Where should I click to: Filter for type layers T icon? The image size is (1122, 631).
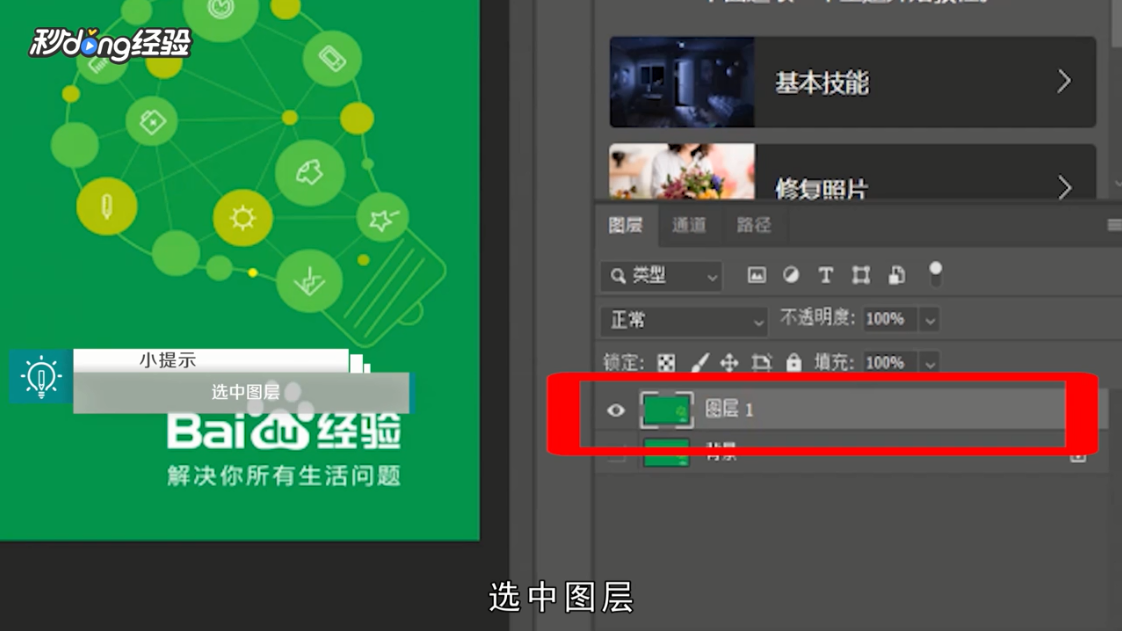(x=826, y=275)
